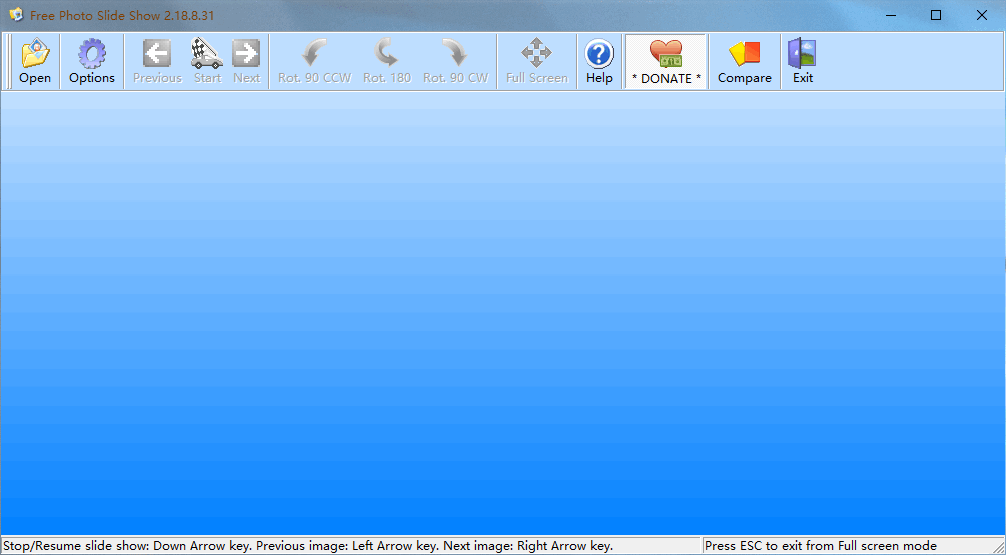This screenshot has height=555, width=1006.
Task: Advance to the Next image
Action: coord(246,61)
